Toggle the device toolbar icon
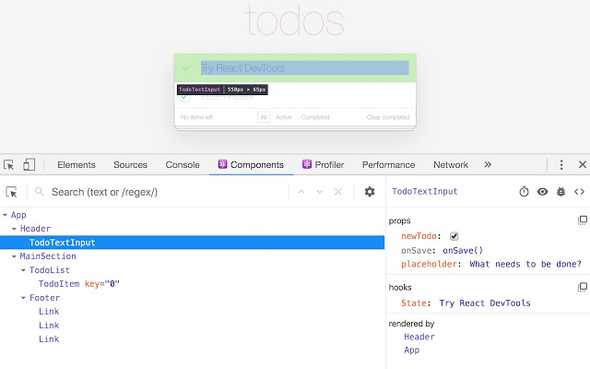 29,165
